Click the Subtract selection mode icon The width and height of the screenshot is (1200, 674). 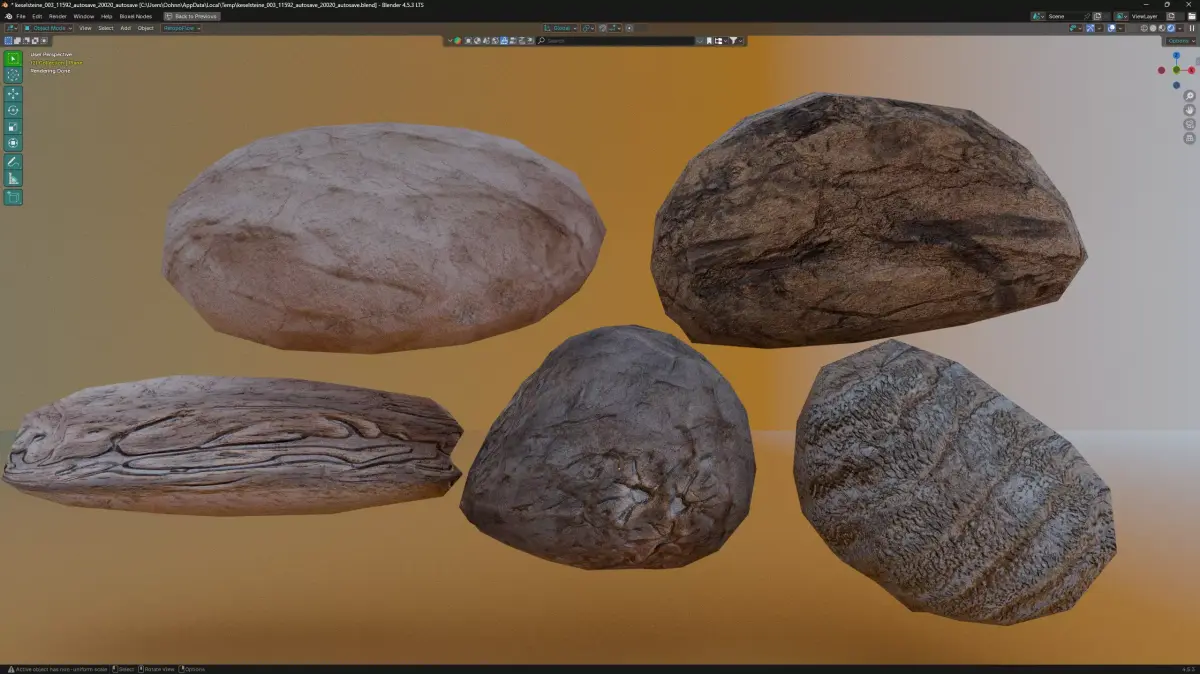tap(26, 41)
